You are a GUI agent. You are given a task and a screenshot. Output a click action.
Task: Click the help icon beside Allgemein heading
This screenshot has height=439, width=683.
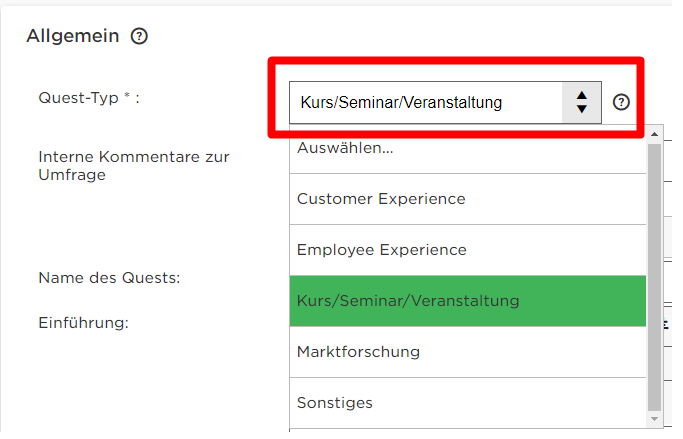[139, 36]
